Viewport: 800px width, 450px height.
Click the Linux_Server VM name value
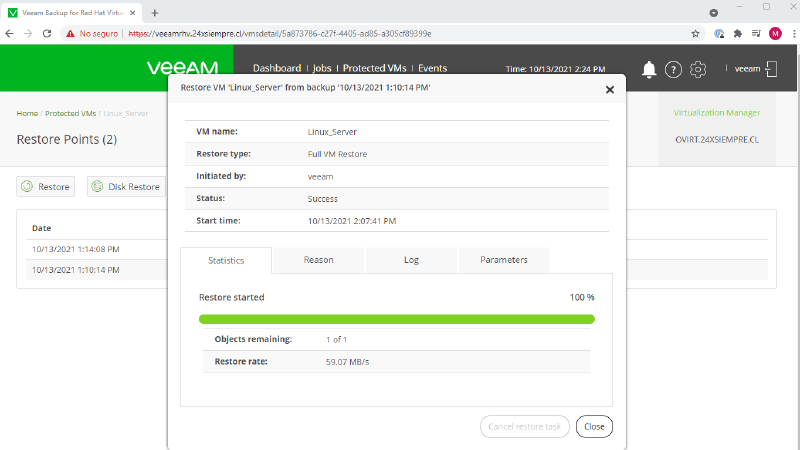point(332,132)
